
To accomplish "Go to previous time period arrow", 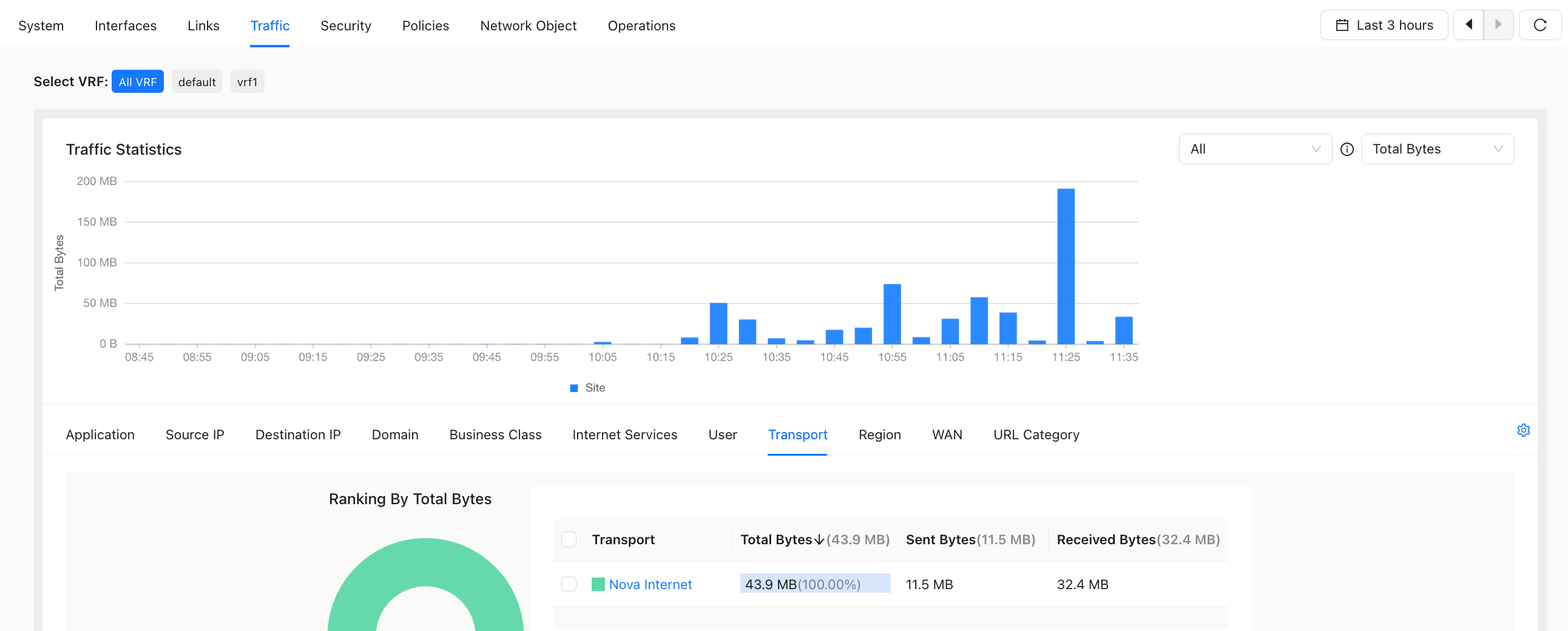I will coord(1468,25).
